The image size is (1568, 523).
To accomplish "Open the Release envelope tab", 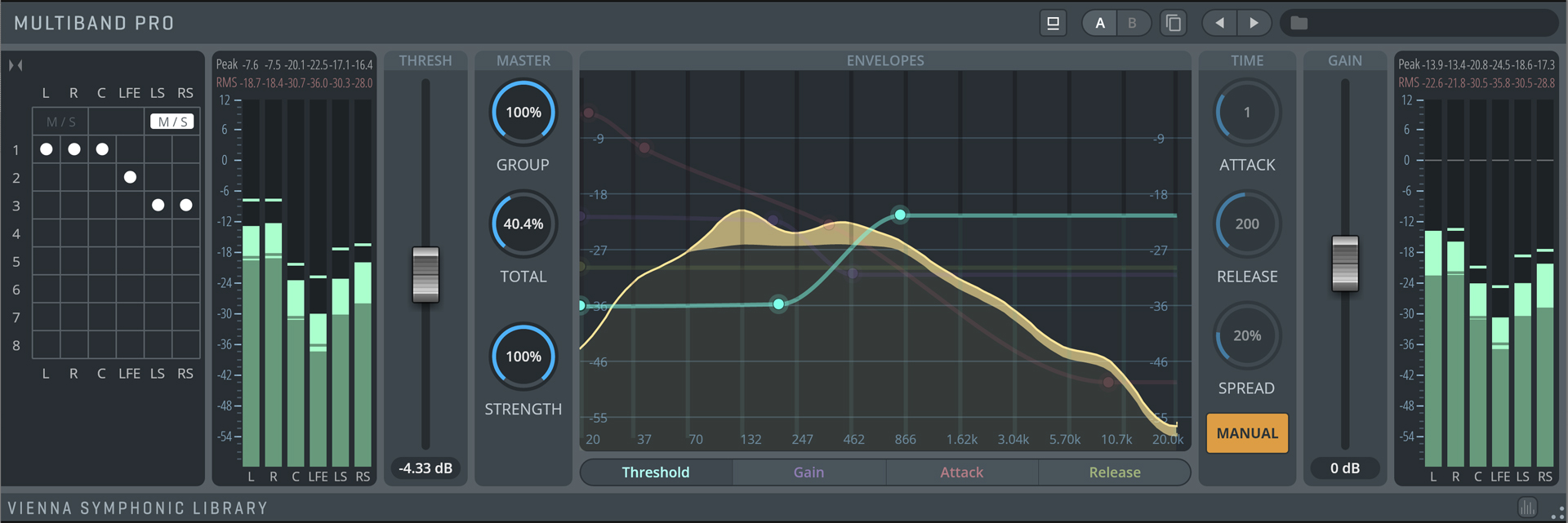I will [x=1114, y=472].
